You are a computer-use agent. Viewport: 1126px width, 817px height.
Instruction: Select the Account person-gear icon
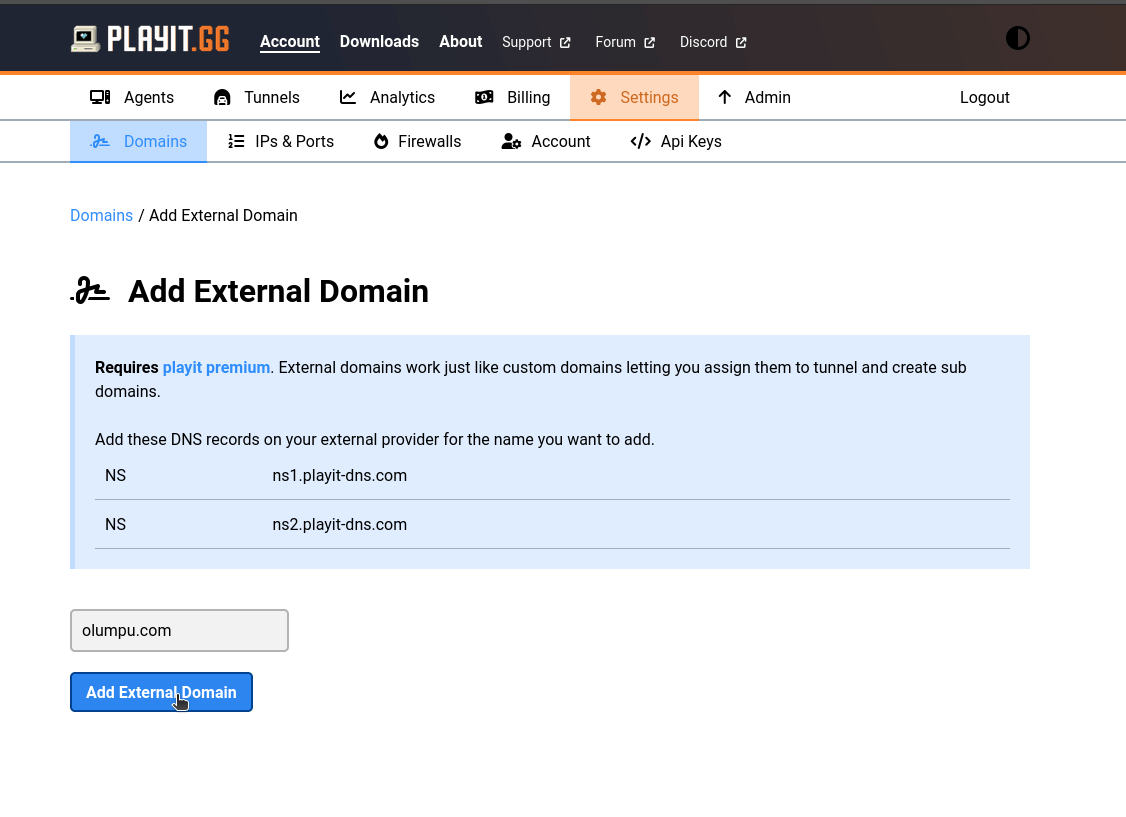click(x=511, y=141)
